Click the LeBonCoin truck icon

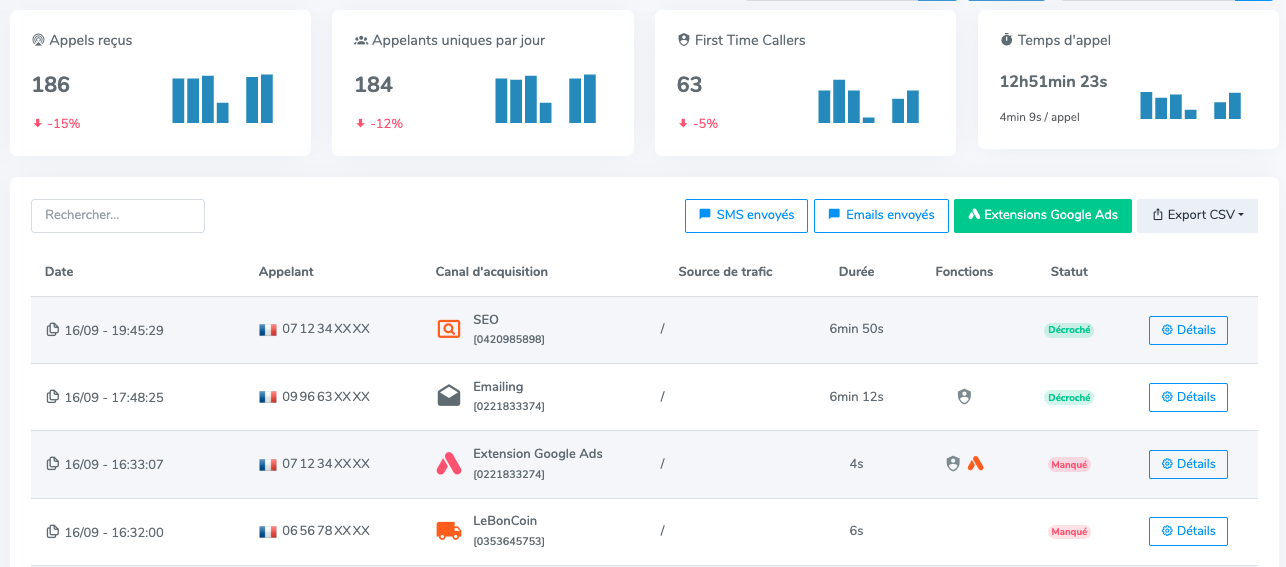click(x=449, y=531)
